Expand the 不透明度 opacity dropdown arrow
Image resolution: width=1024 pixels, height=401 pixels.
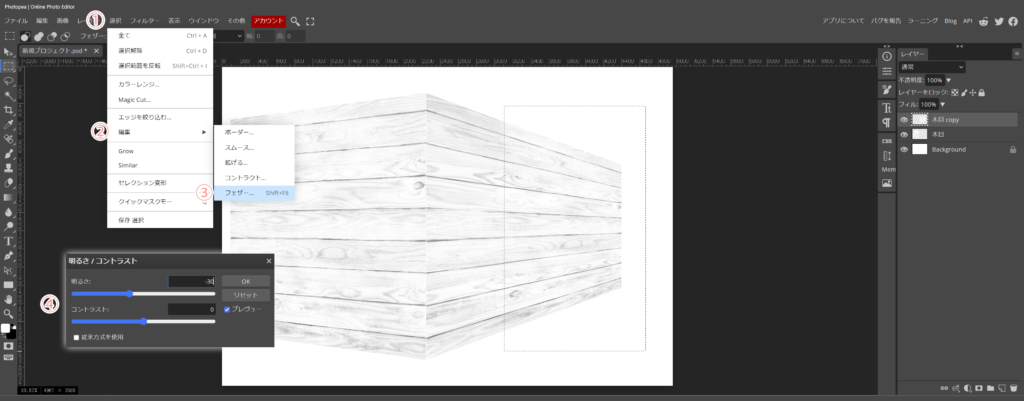(948, 79)
